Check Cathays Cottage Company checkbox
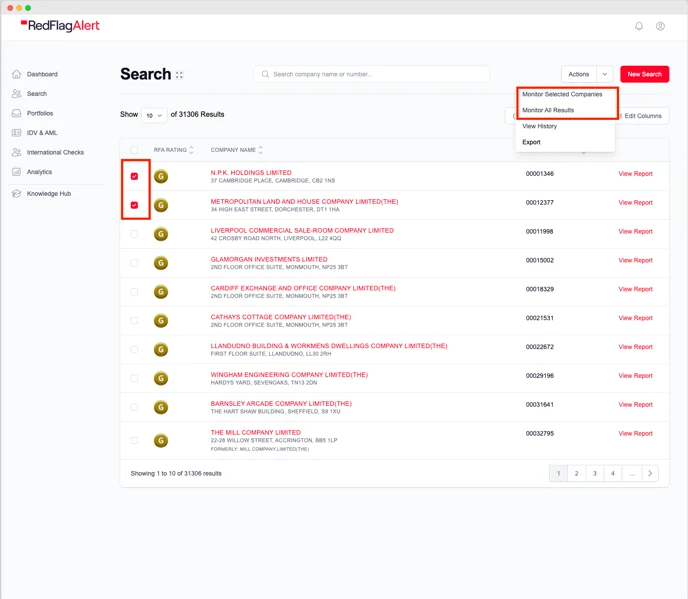This screenshot has width=688, height=599. tap(134, 321)
